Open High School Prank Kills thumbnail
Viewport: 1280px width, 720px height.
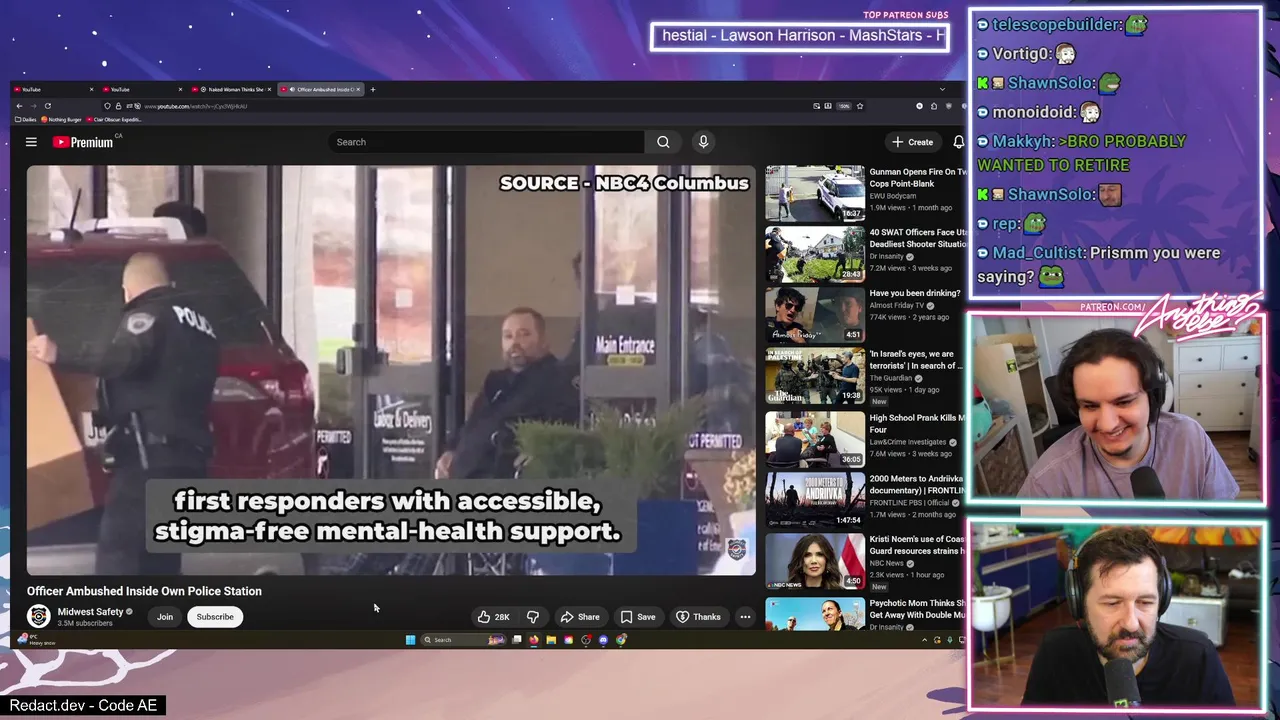[815, 438]
